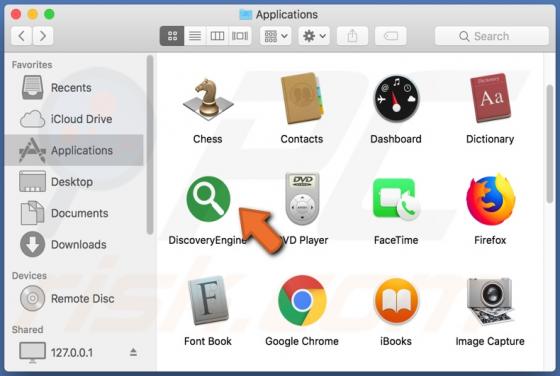The height and width of the screenshot is (376, 560).
Task: Click the file list vertical scrollbar
Action: point(550,144)
